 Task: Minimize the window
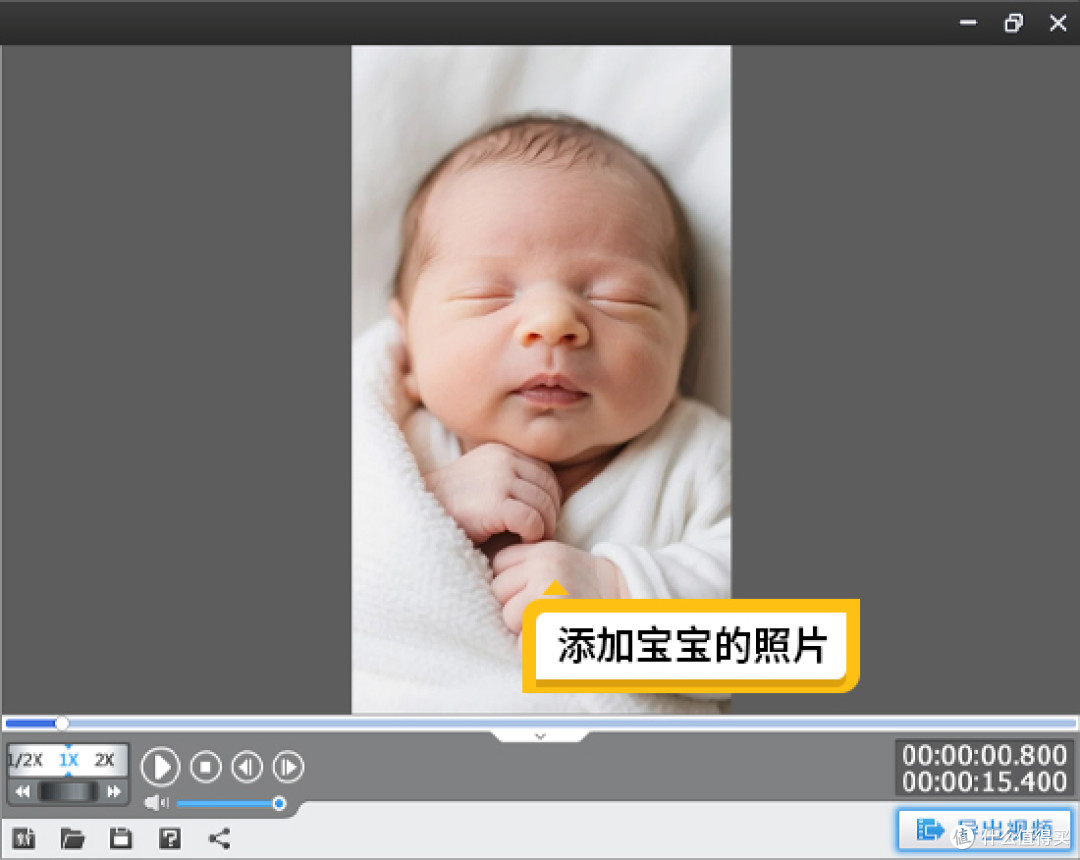(968, 23)
